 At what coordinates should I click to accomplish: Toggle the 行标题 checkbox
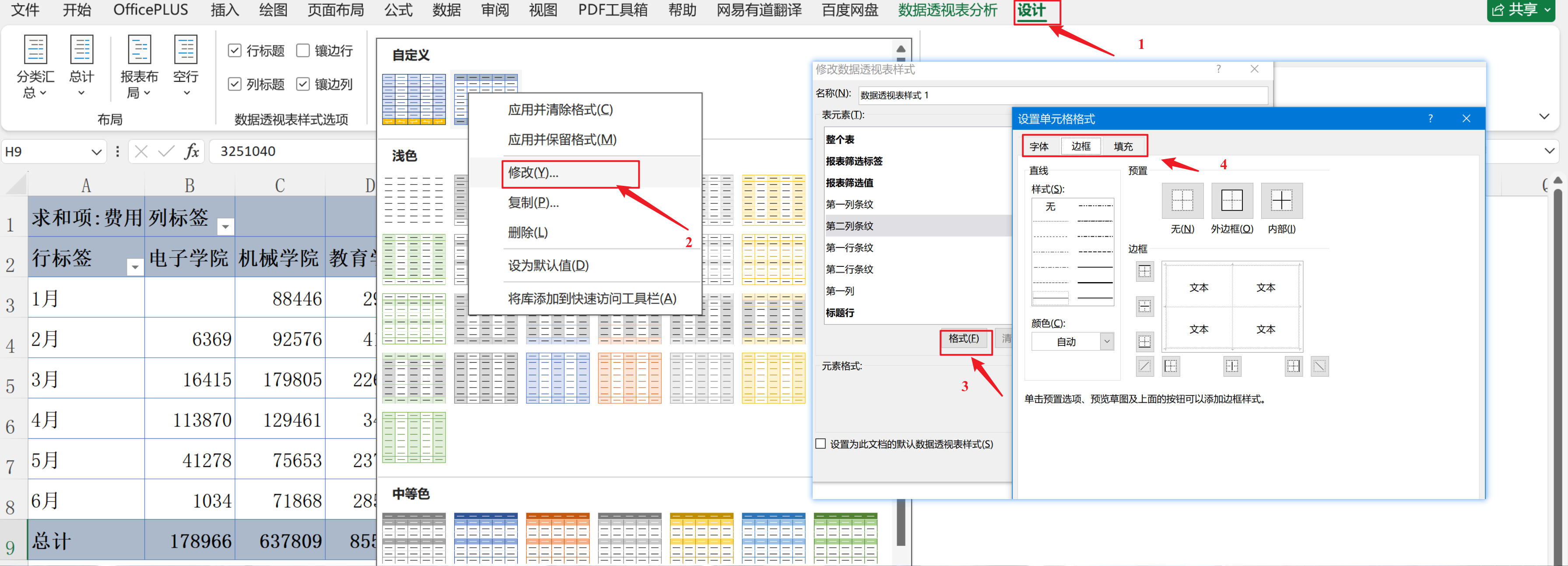coord(235,50)
